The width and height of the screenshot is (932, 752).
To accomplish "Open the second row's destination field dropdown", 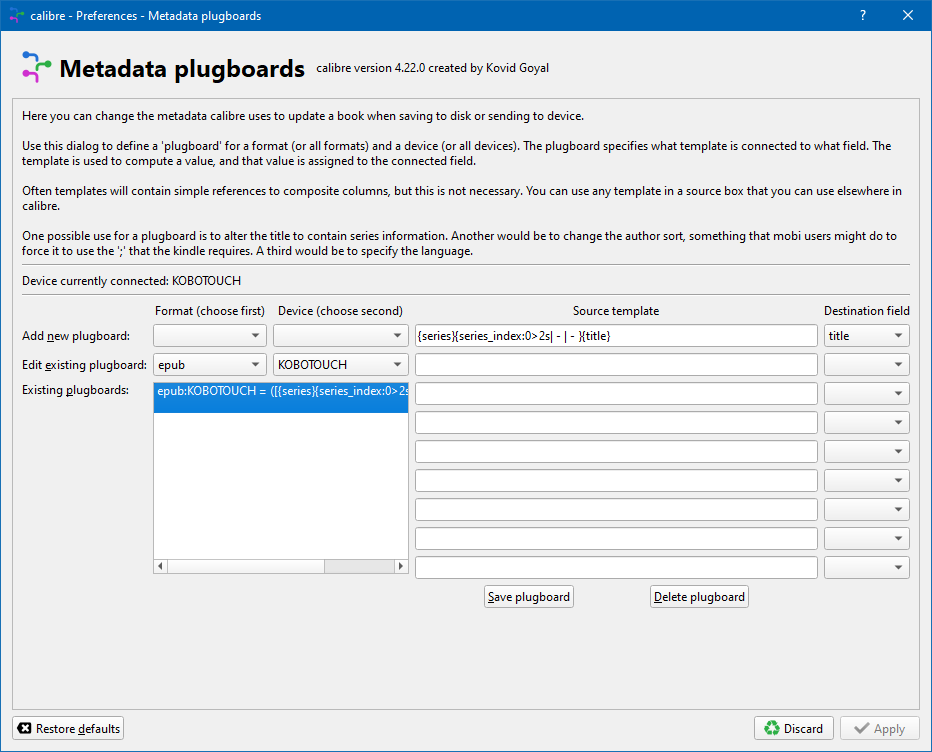I will coord(867,364).
